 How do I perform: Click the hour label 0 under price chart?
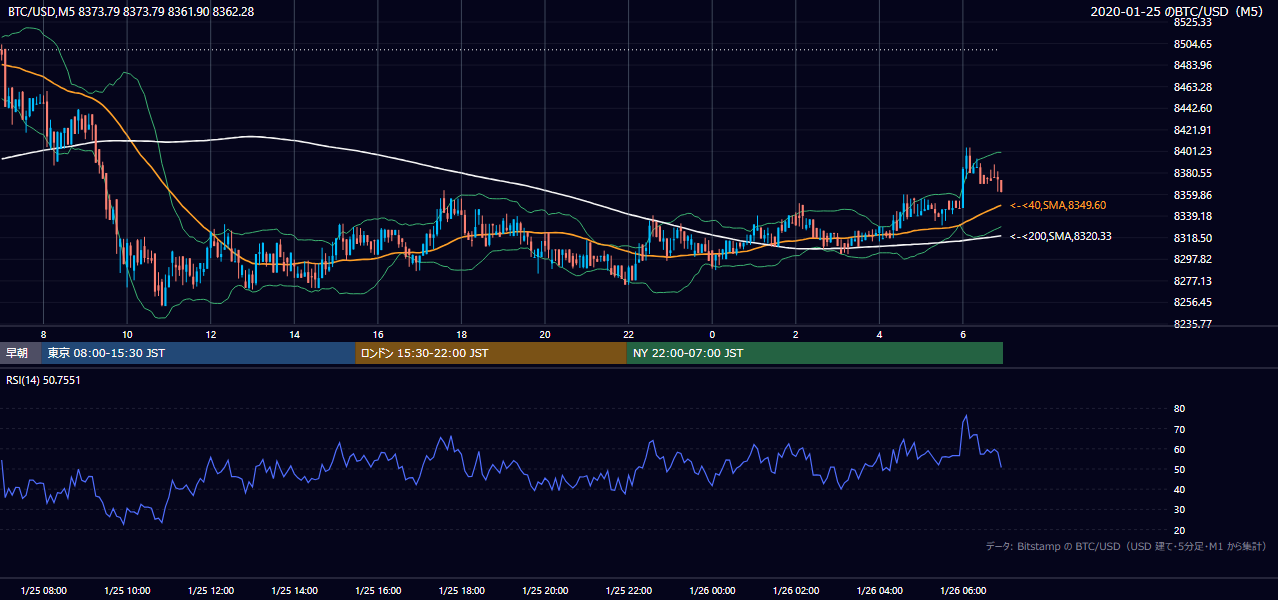pyautogui.click(x=712, y=334)
